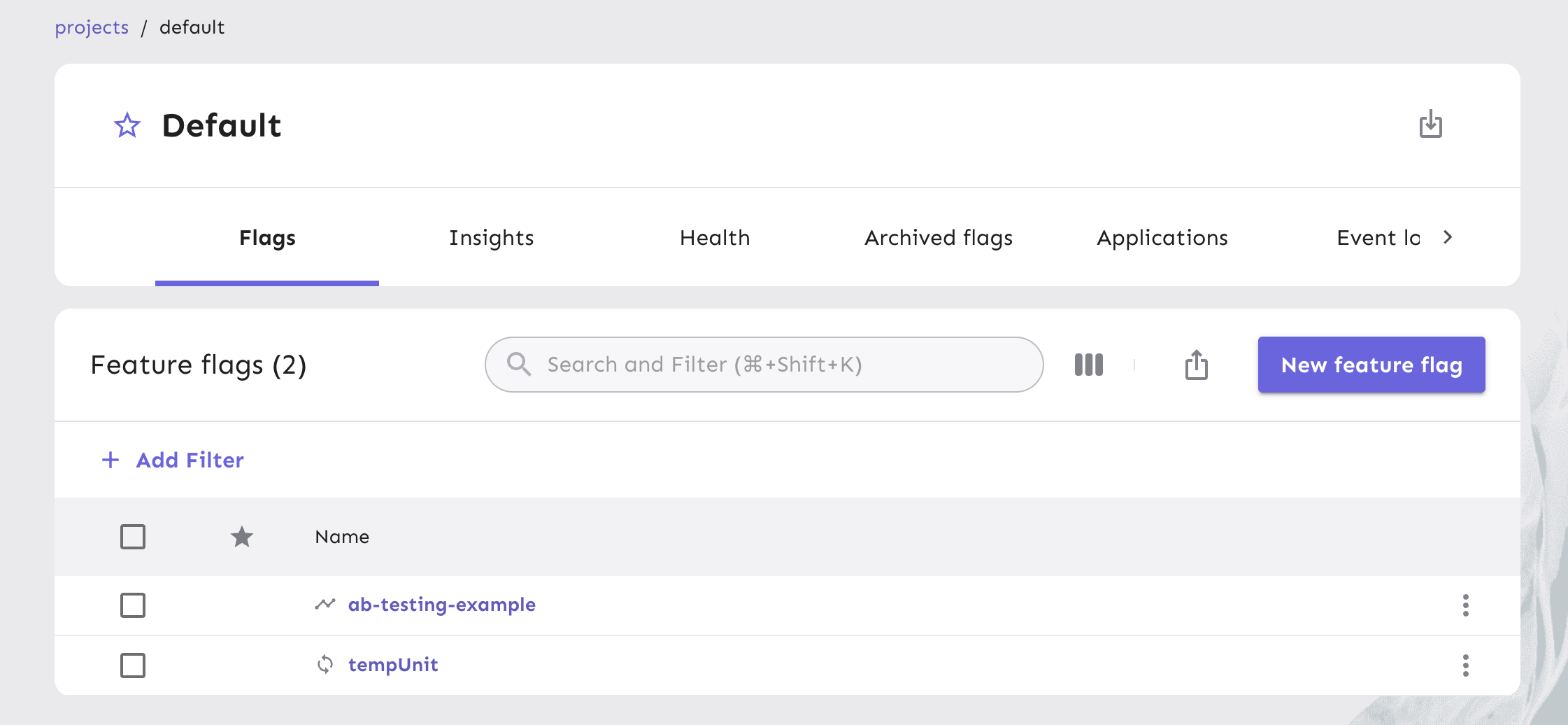This screenshot has width=1568, height=725.
Task: Check the checkbox for tempUnit row
Action: [132, 665]
